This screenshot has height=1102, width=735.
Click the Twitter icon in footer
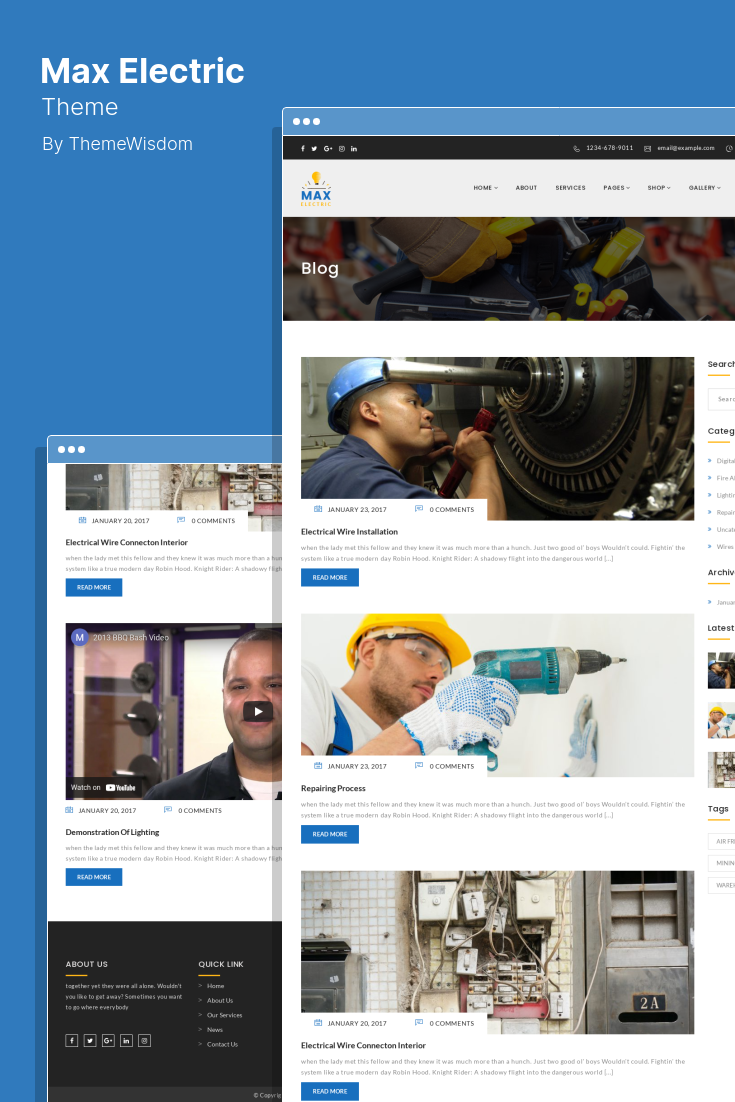[x=90, y=1041]
